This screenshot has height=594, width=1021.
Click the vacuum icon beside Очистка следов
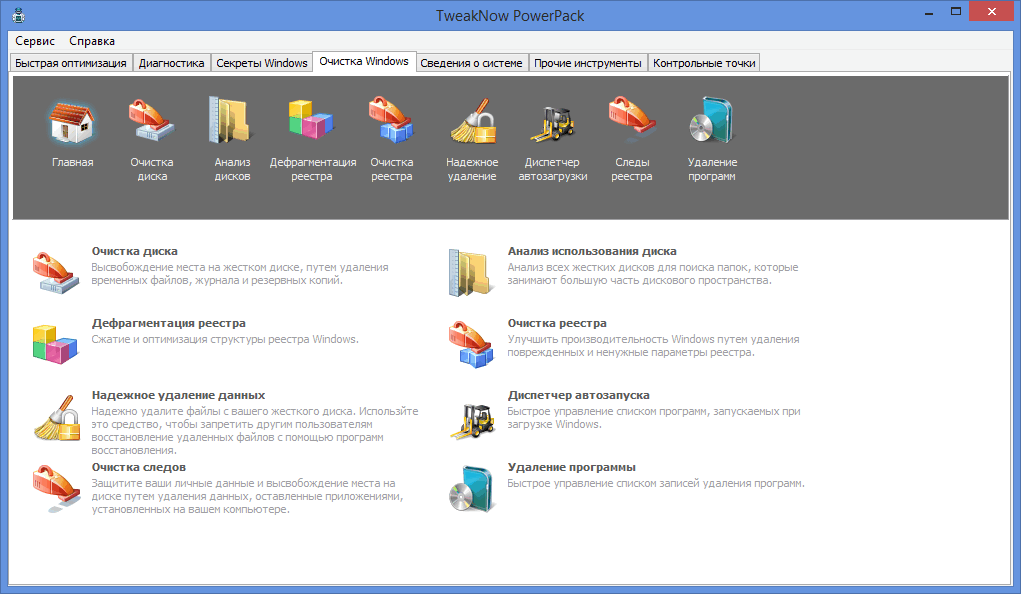coord(56,488)
